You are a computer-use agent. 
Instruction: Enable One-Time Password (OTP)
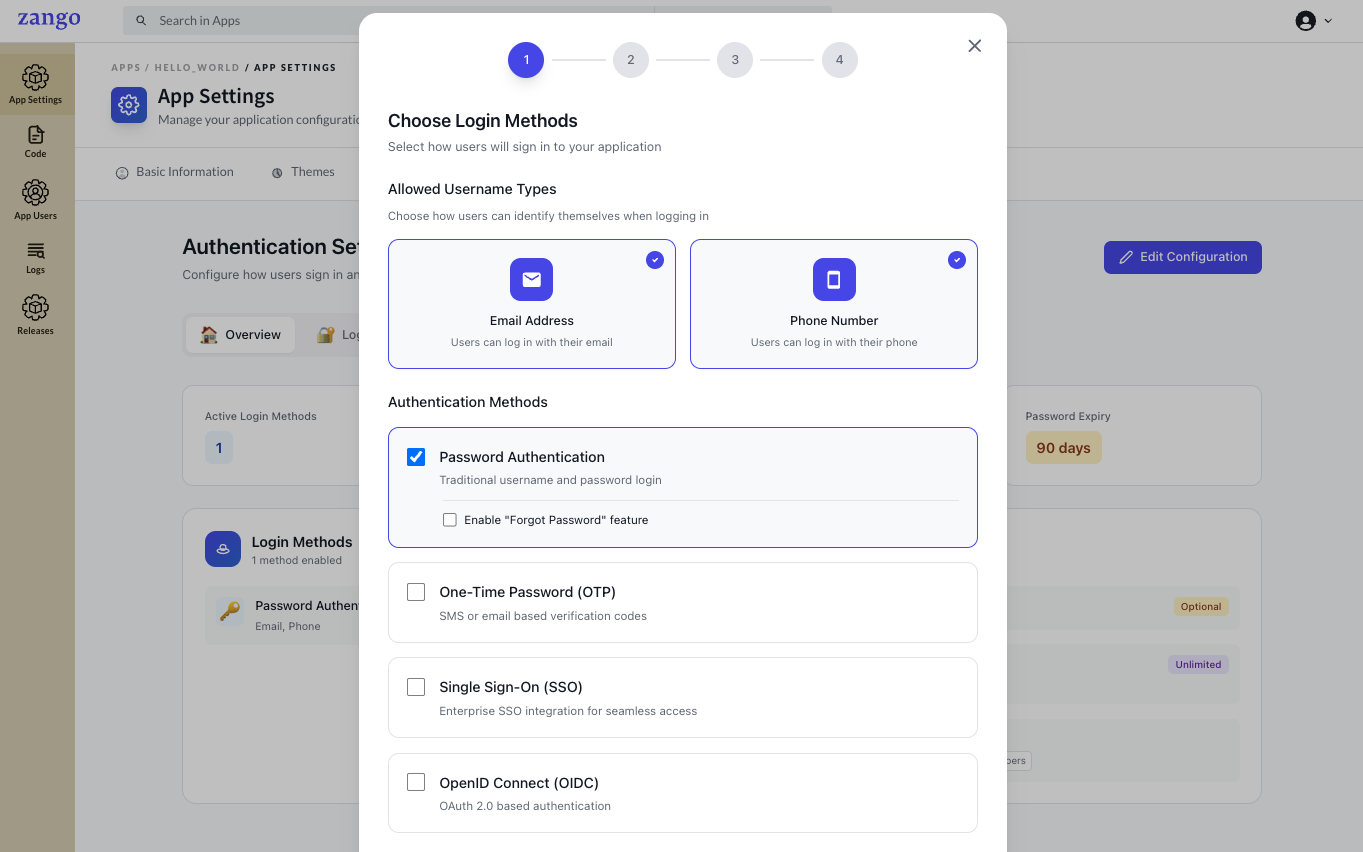[416, 592]
